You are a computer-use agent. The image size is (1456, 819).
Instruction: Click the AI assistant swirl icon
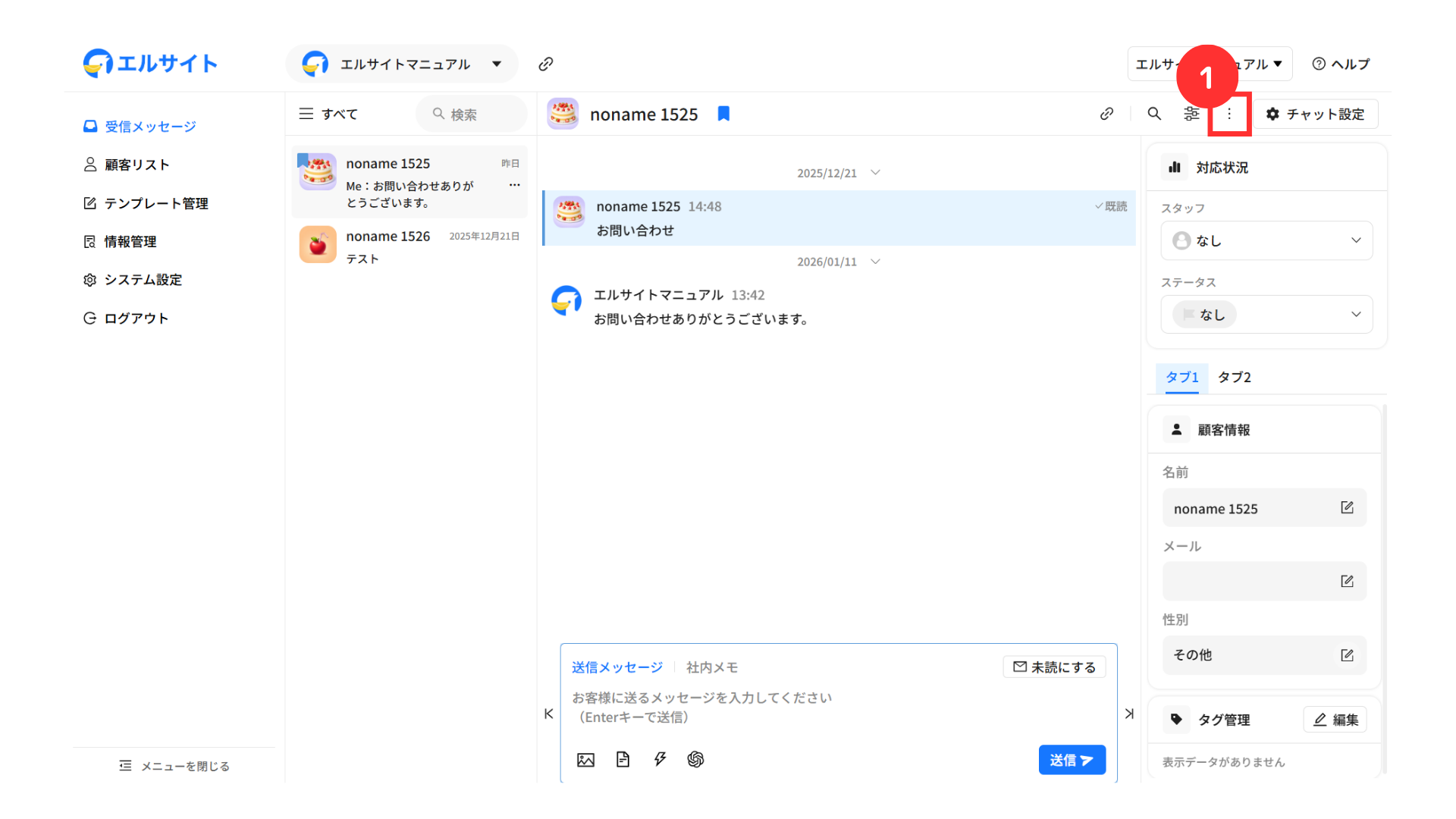click(x=695, y=760)
